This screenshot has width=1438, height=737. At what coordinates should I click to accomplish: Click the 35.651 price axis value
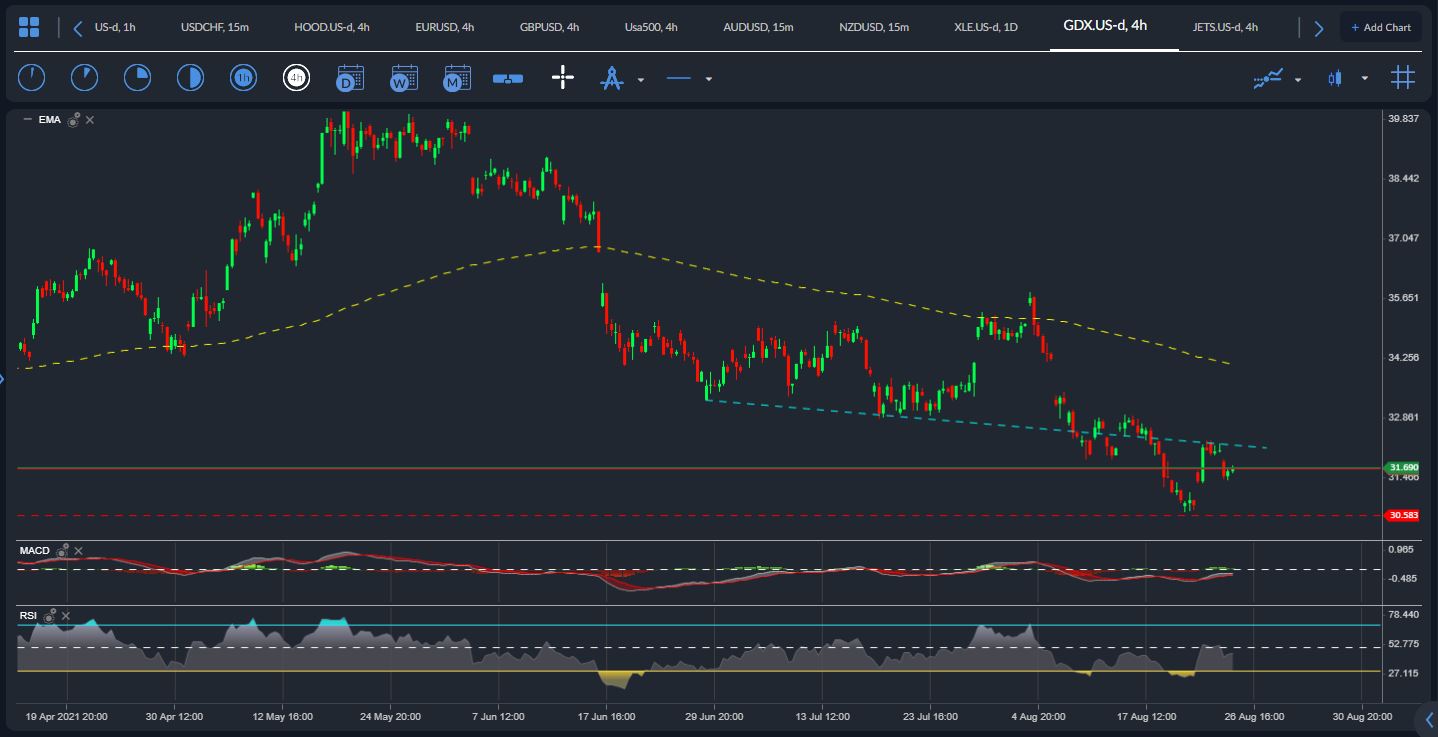[1404, 297]
